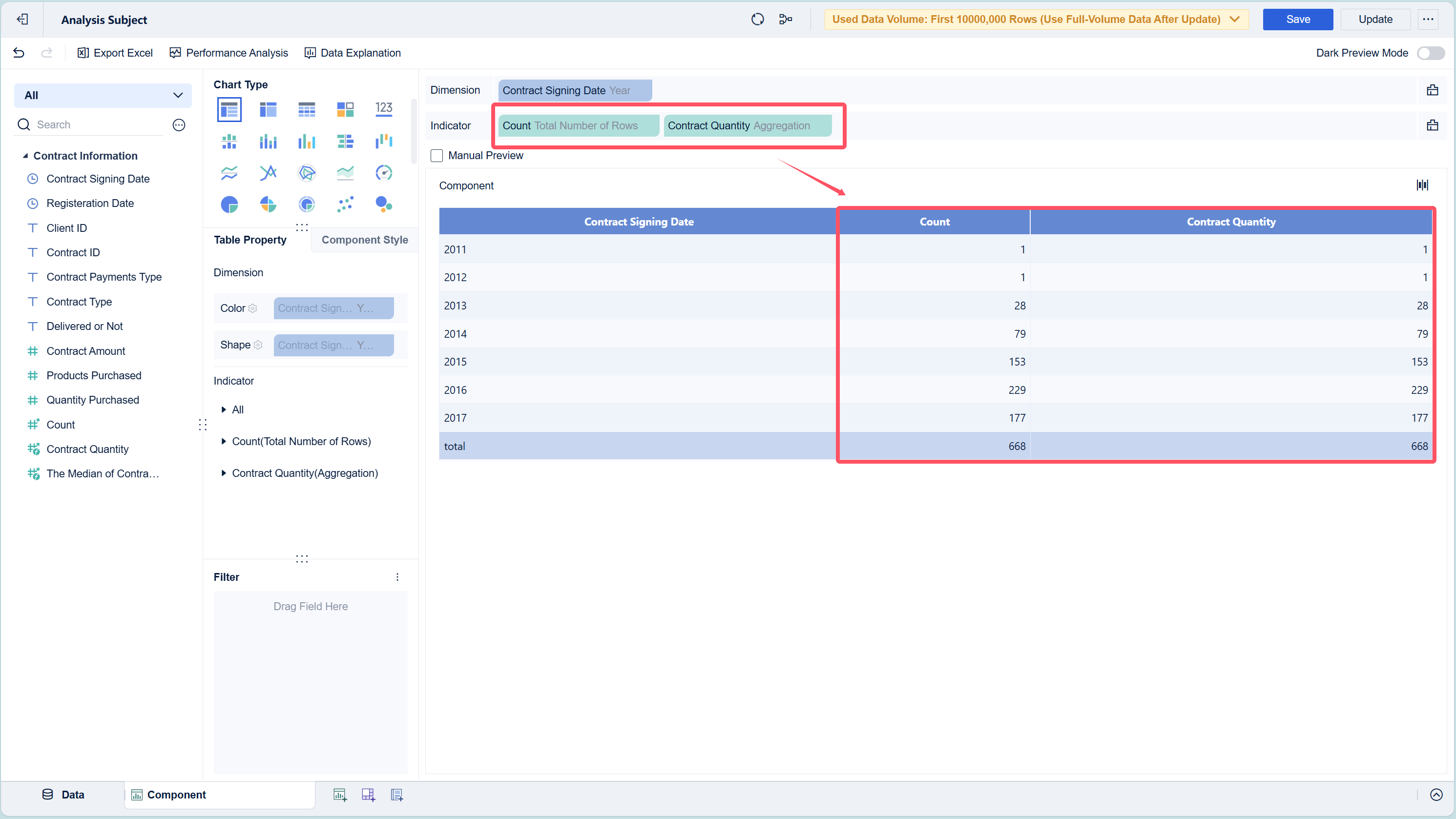Click the Filter three-dot options icon
The height and width of the screenshot is (819, 1456).
coord(397,577)
